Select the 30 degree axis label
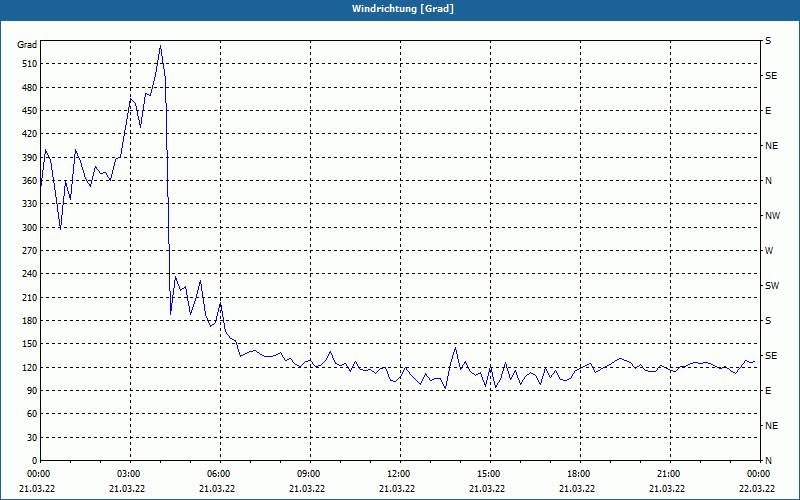 (32, 438)
